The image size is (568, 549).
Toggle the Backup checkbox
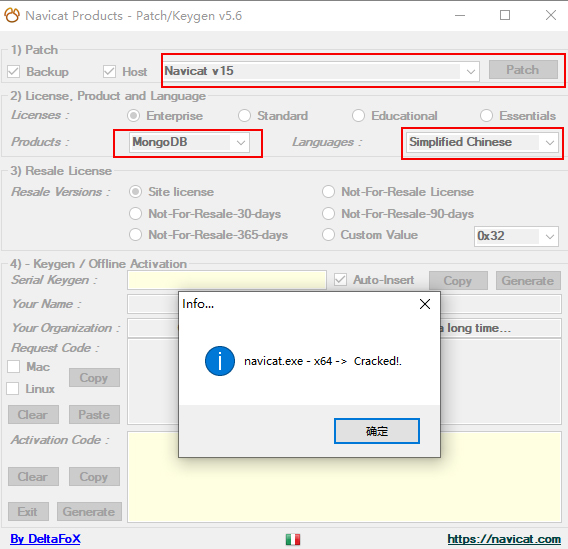click(13, 71)
